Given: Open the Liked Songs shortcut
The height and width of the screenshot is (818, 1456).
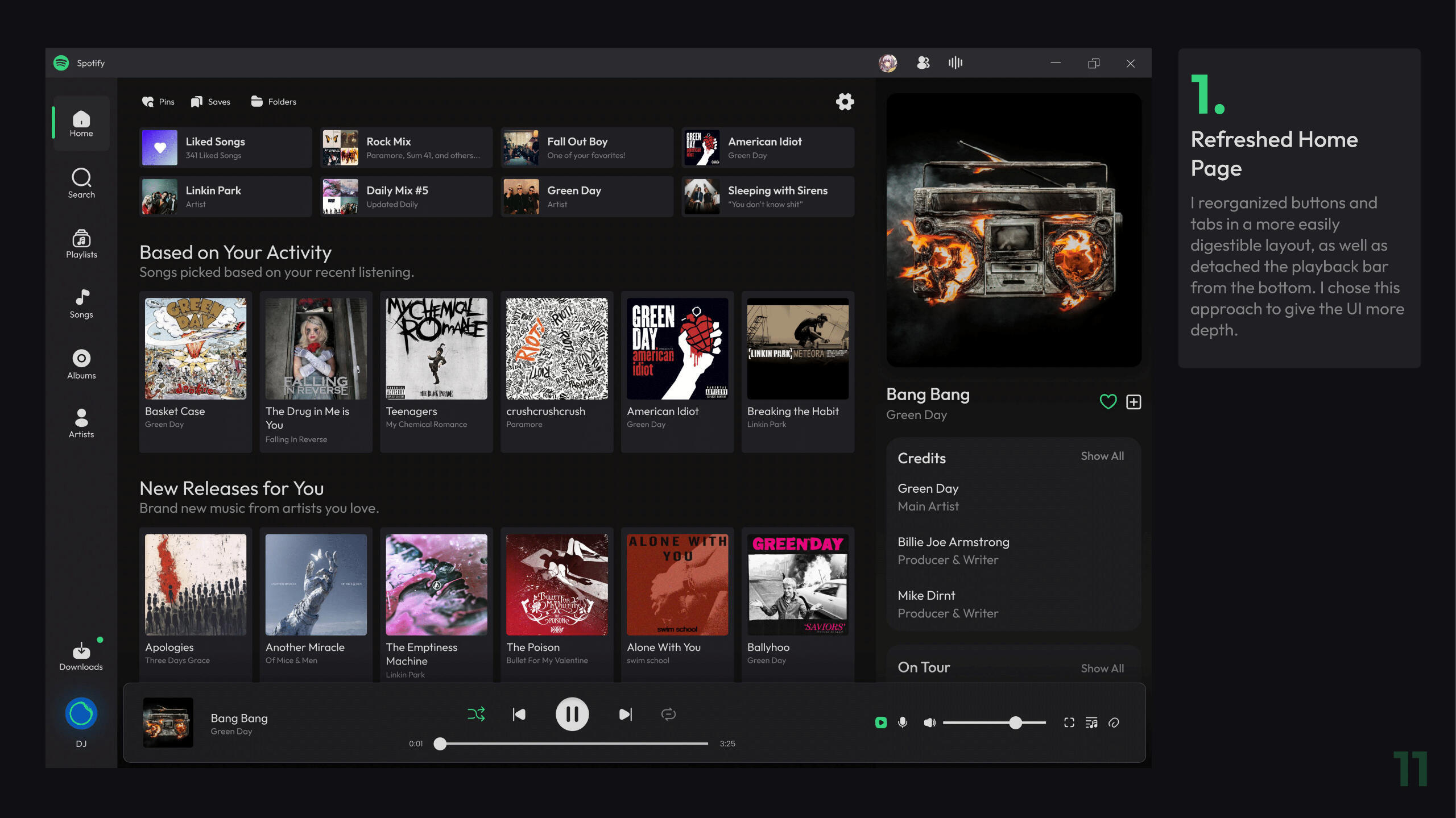Looking at the screenshot, I should 225,148.
